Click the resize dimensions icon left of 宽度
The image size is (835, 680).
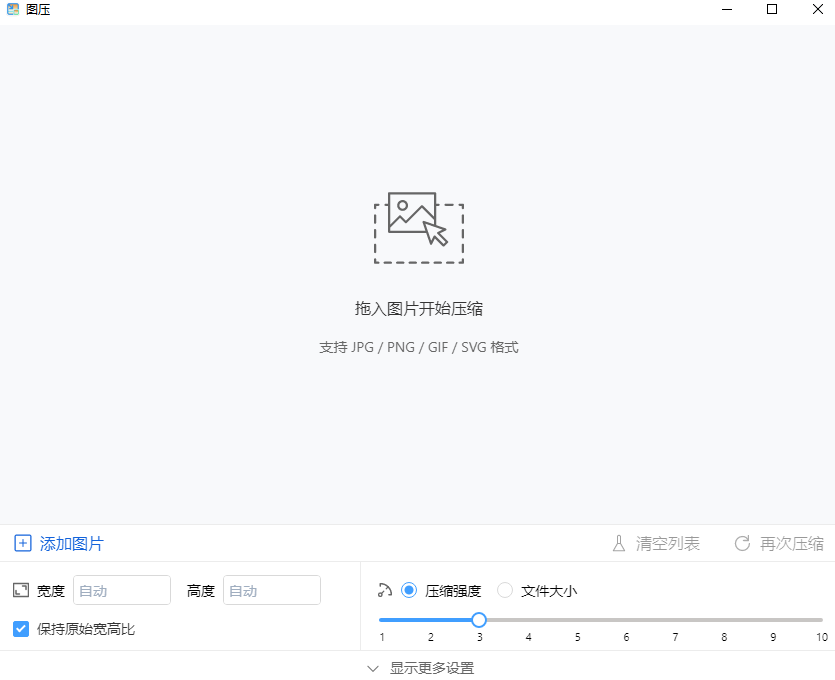(19, 590)
